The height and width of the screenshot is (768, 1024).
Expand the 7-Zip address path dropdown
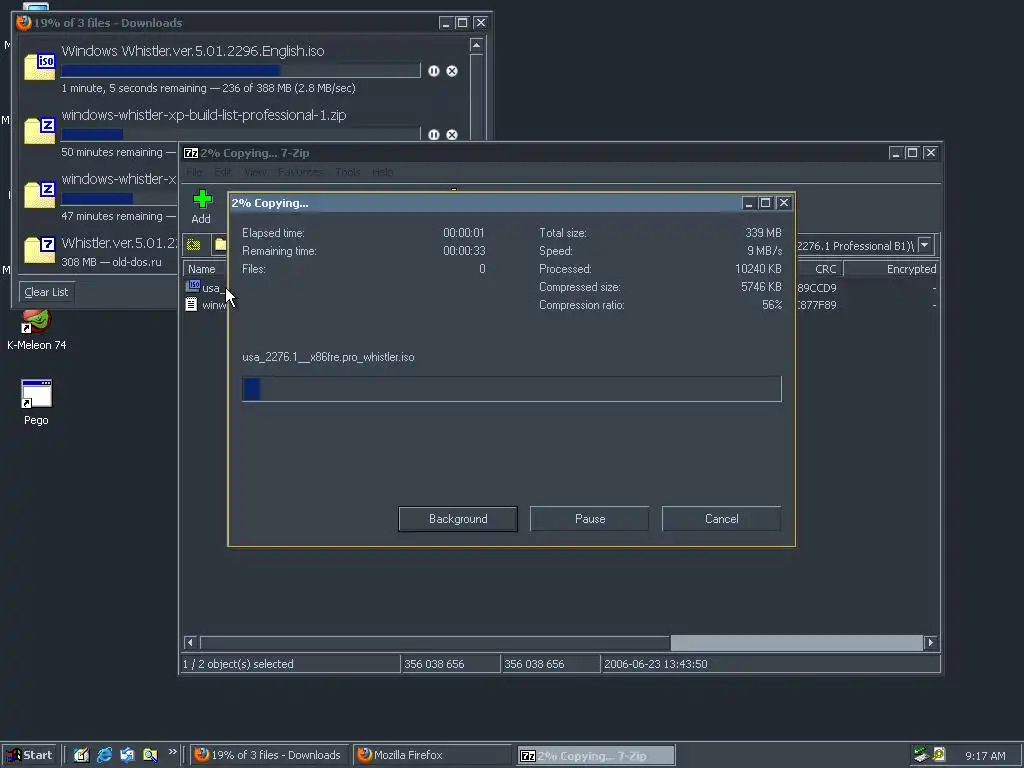(925, 246)
